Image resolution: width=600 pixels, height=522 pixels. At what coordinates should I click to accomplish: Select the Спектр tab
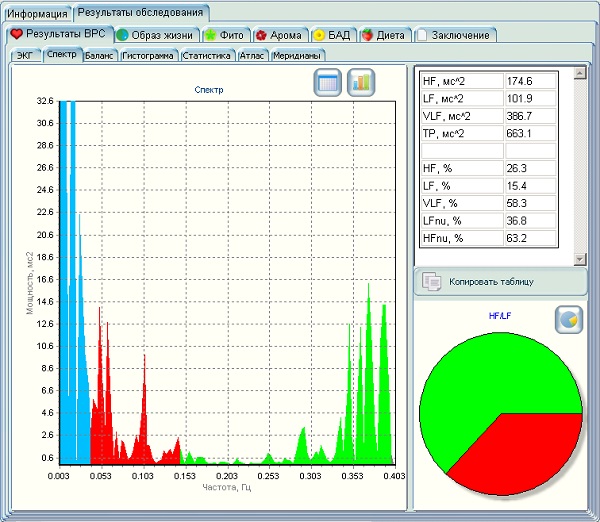(62, 54)
